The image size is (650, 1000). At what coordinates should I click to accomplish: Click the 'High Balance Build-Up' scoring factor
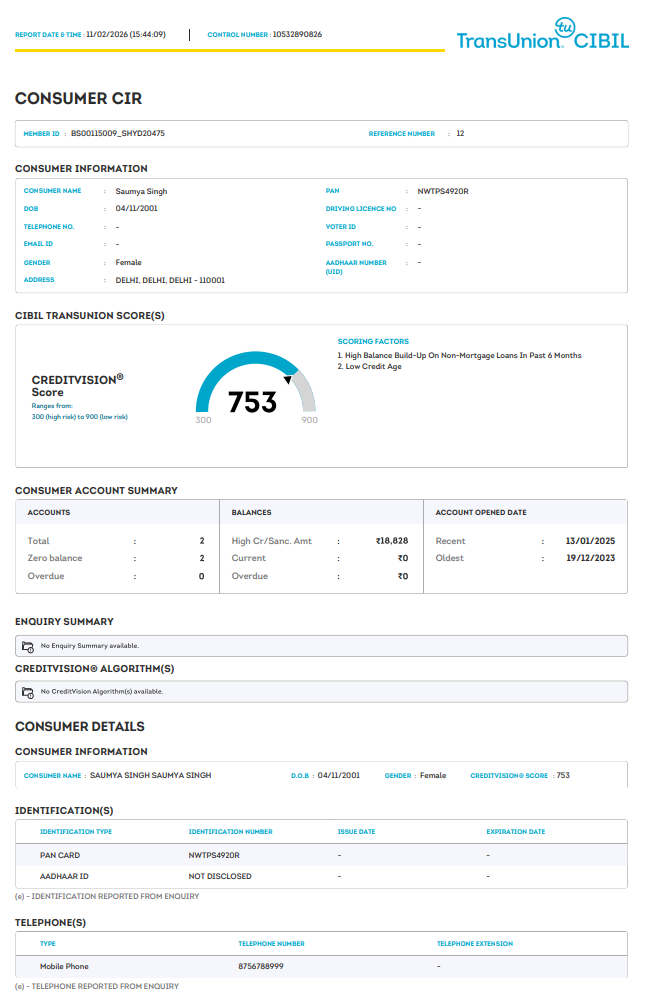[462, 355]
